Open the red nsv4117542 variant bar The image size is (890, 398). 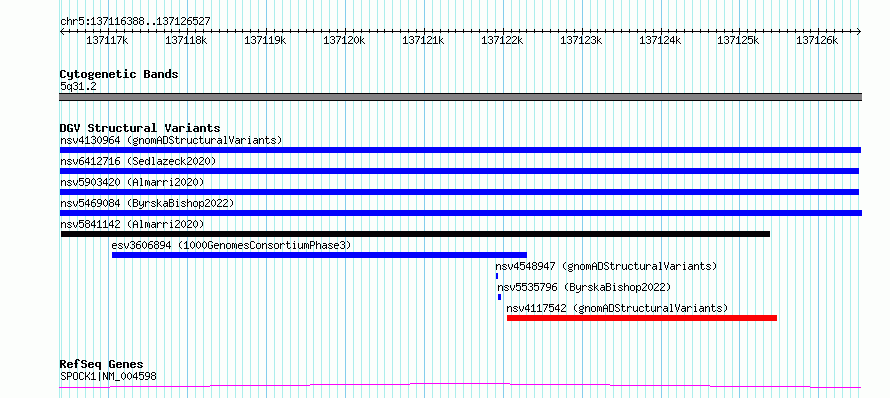click(642, 318)
